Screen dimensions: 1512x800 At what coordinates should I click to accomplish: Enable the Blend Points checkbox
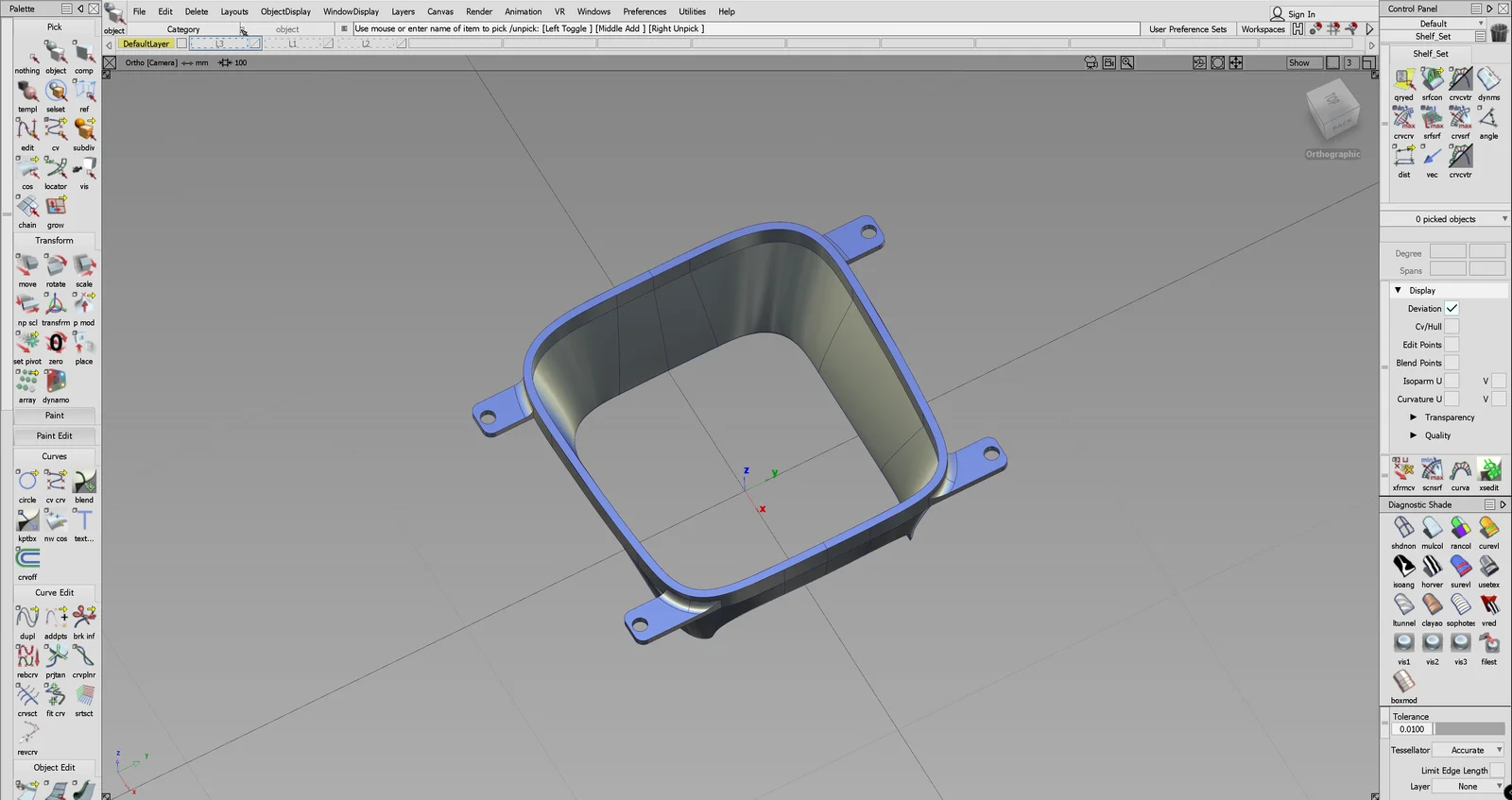(1452, 363)
